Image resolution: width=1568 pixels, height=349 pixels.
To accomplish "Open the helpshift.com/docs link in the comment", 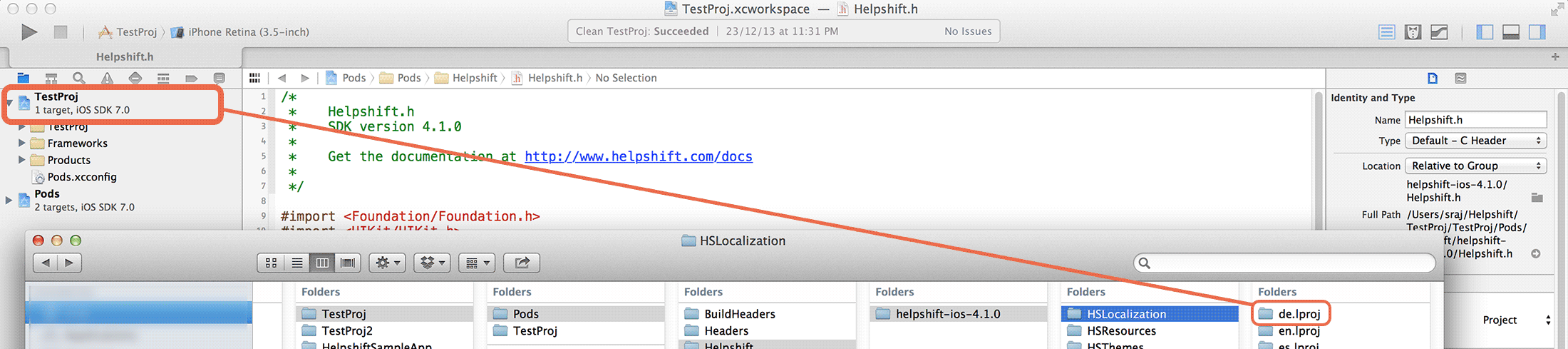I will pyautogui.click(x=638, y=156).
